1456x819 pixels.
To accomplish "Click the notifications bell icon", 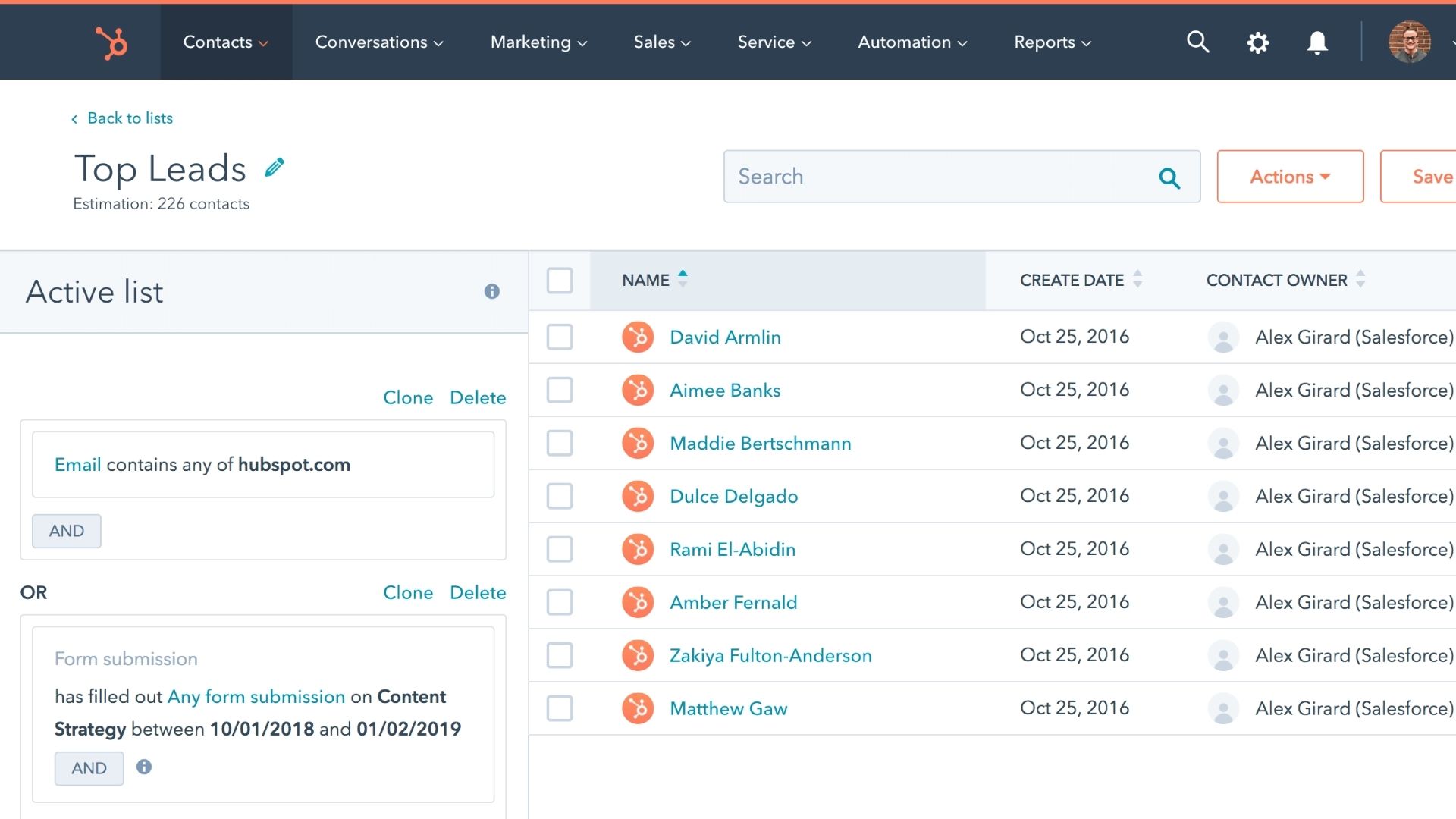I will tap(1318, 42).
